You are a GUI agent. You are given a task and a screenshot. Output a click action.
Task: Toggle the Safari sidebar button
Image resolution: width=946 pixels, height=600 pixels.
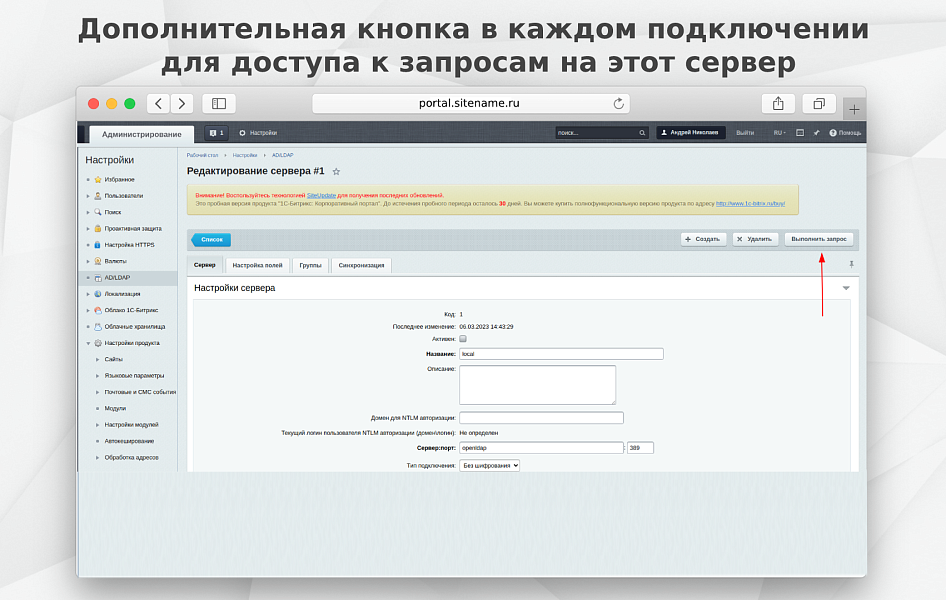click(218, 103)
